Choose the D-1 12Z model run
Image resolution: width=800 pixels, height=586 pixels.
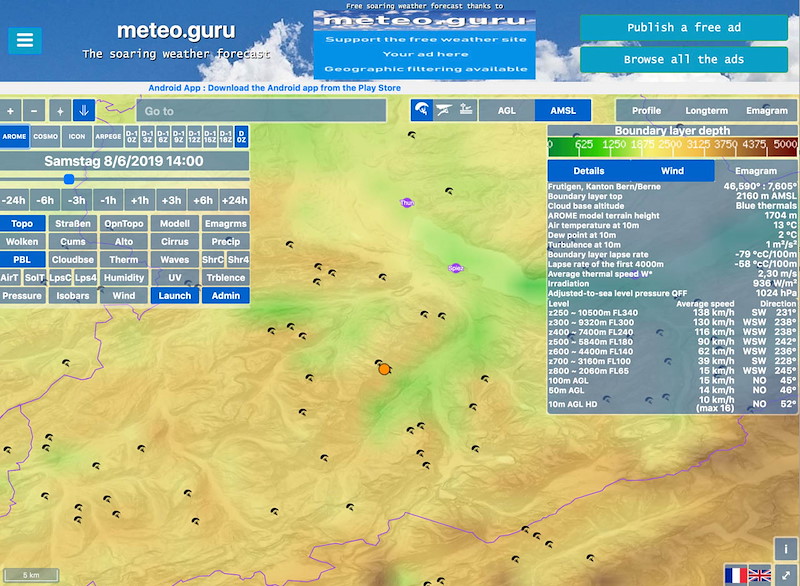pyautogui.click(x=194, y=137)
